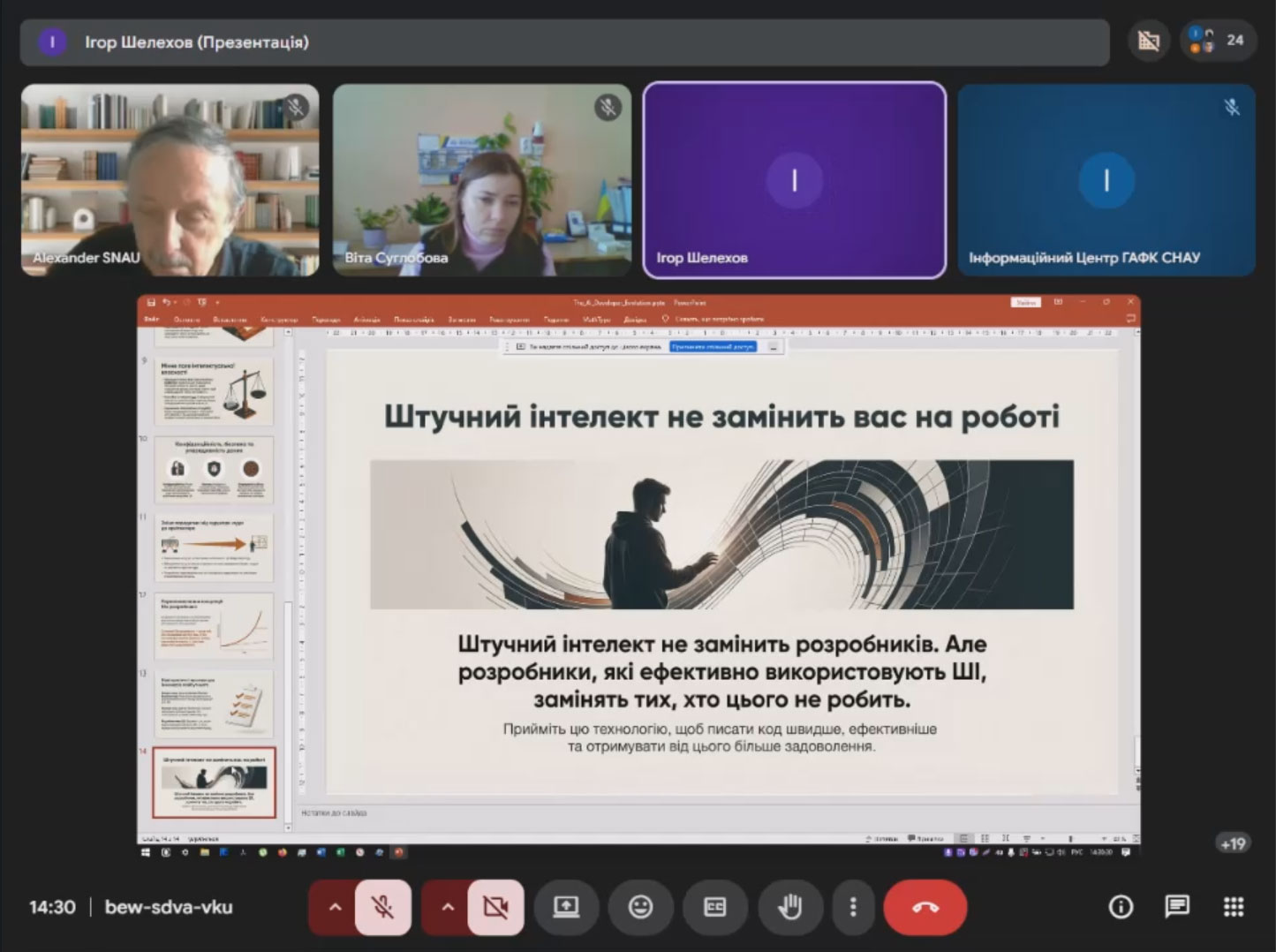Viewport: 1276px width, 952px height.
Task: Show the participants list with 24 people
Action: 1218,41
